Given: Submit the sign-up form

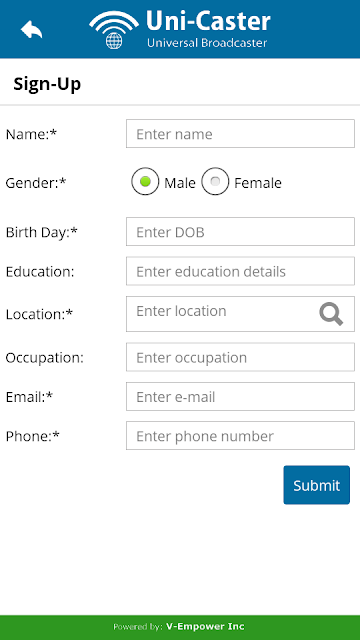Looking at the screenshot, I should (x=317, y=485).
